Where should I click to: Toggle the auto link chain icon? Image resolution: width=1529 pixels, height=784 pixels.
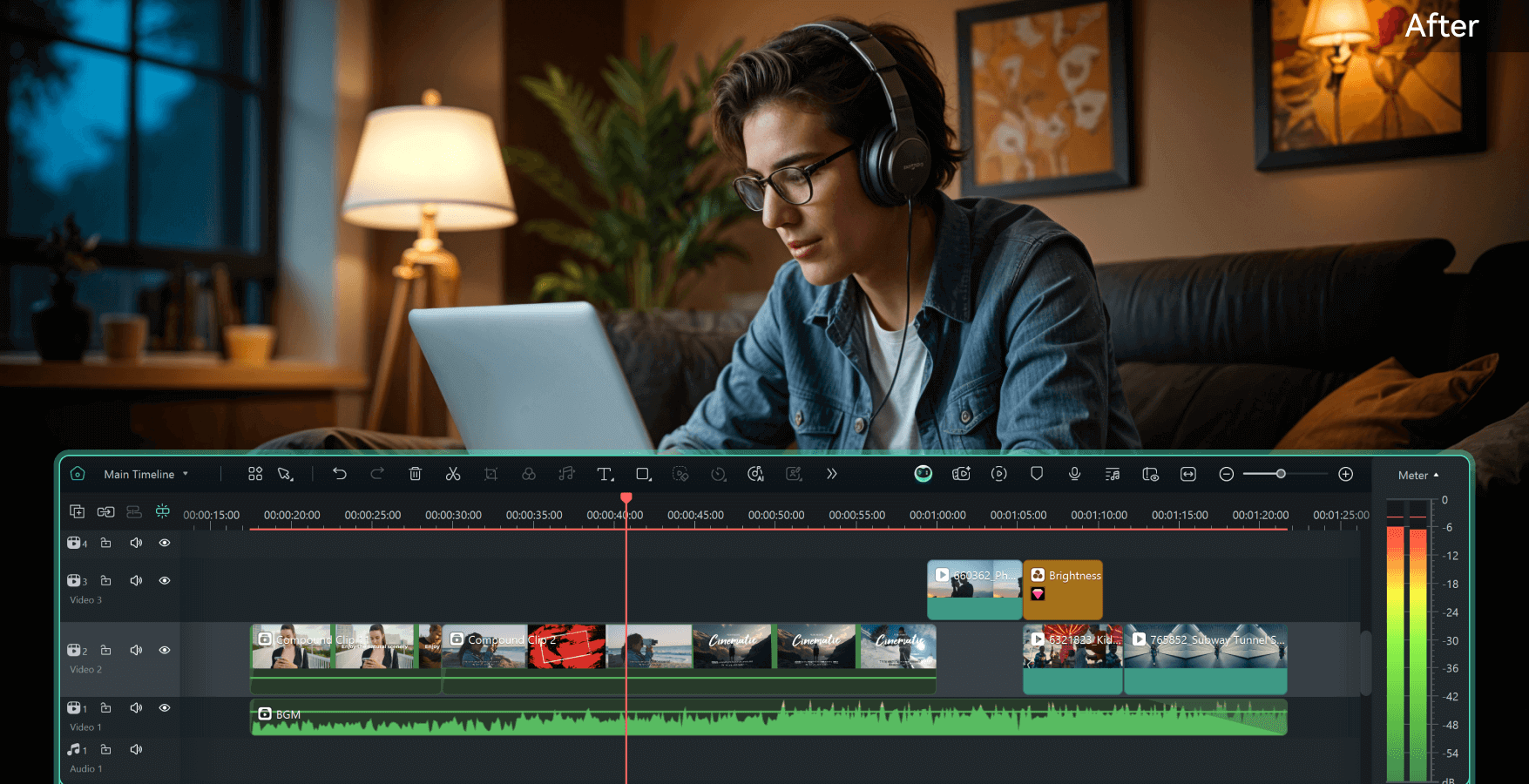(x=105, y=511)
